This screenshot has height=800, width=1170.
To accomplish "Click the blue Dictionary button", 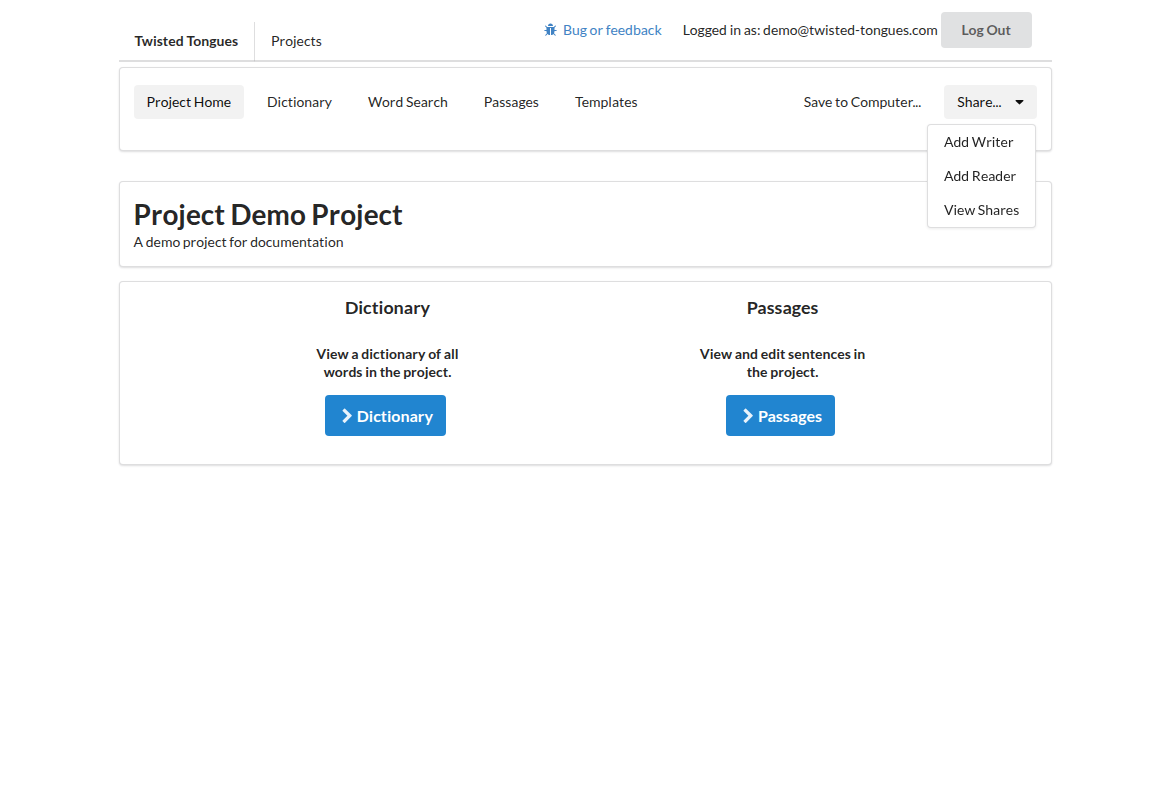I will point(385,416).
